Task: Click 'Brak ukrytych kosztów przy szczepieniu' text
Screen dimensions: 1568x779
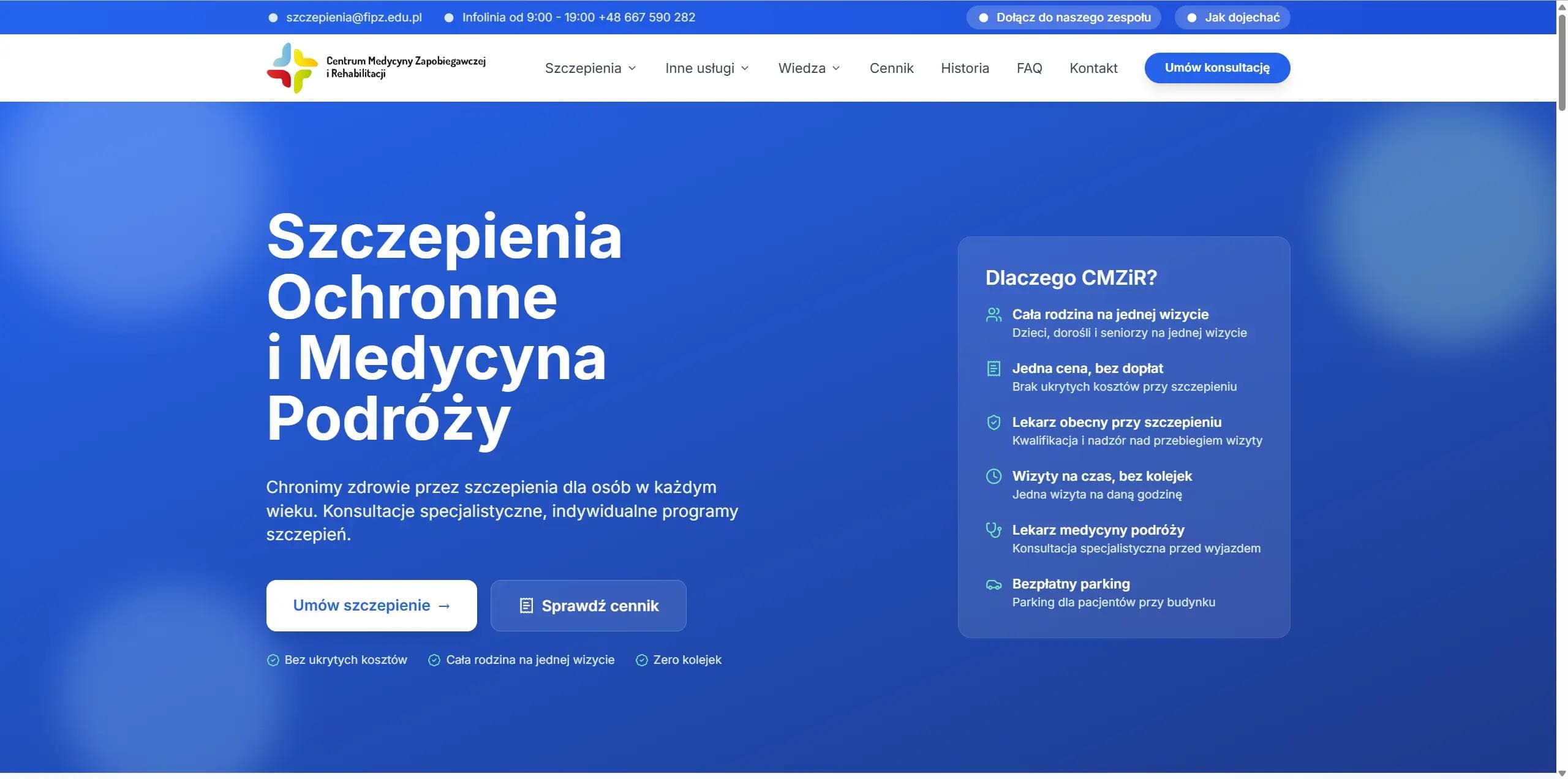Action: pos(1125,387)
